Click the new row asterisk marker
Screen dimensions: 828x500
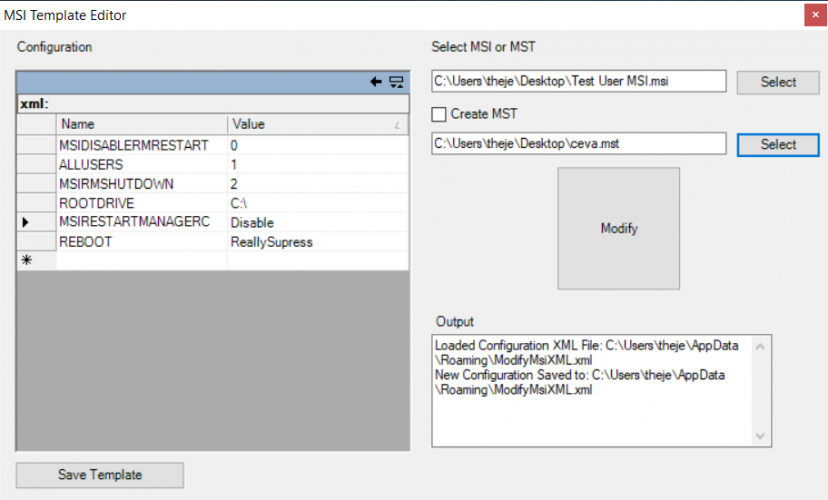point(25,260)
